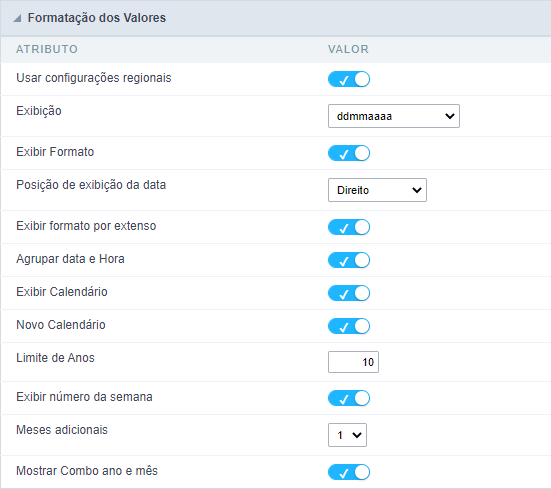The image size is (551, 489).
Task: Toggle Usar configurações regionais switch
Action: (x=349, y=79)
